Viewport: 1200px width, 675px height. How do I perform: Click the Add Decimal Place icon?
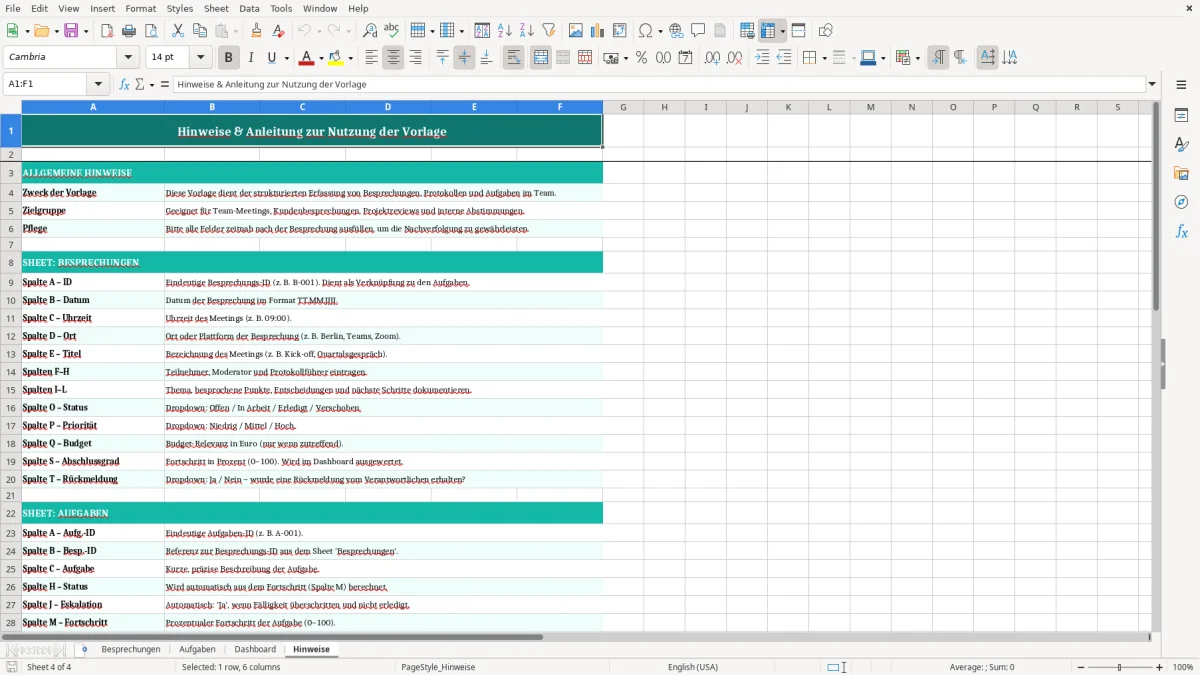(712, 58)
